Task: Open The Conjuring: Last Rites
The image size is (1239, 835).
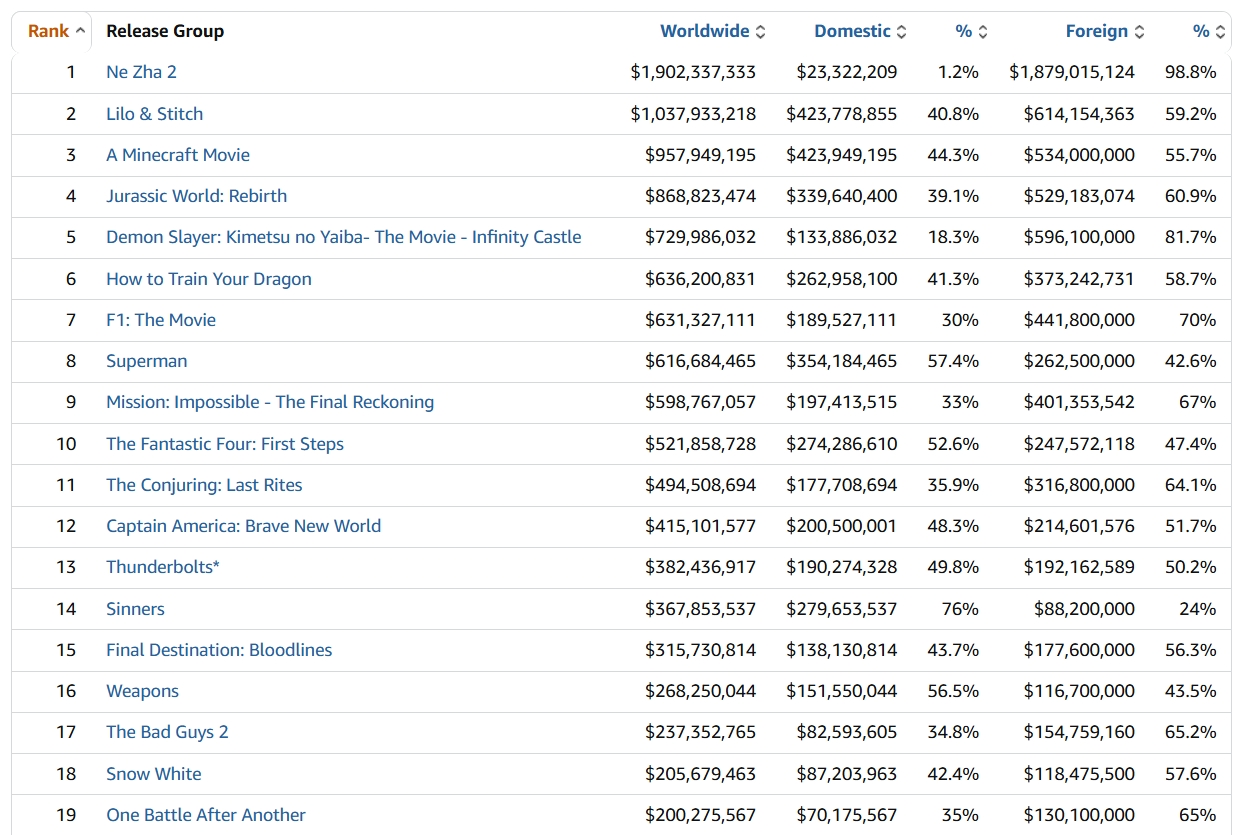Action: [x=204, y=485]
